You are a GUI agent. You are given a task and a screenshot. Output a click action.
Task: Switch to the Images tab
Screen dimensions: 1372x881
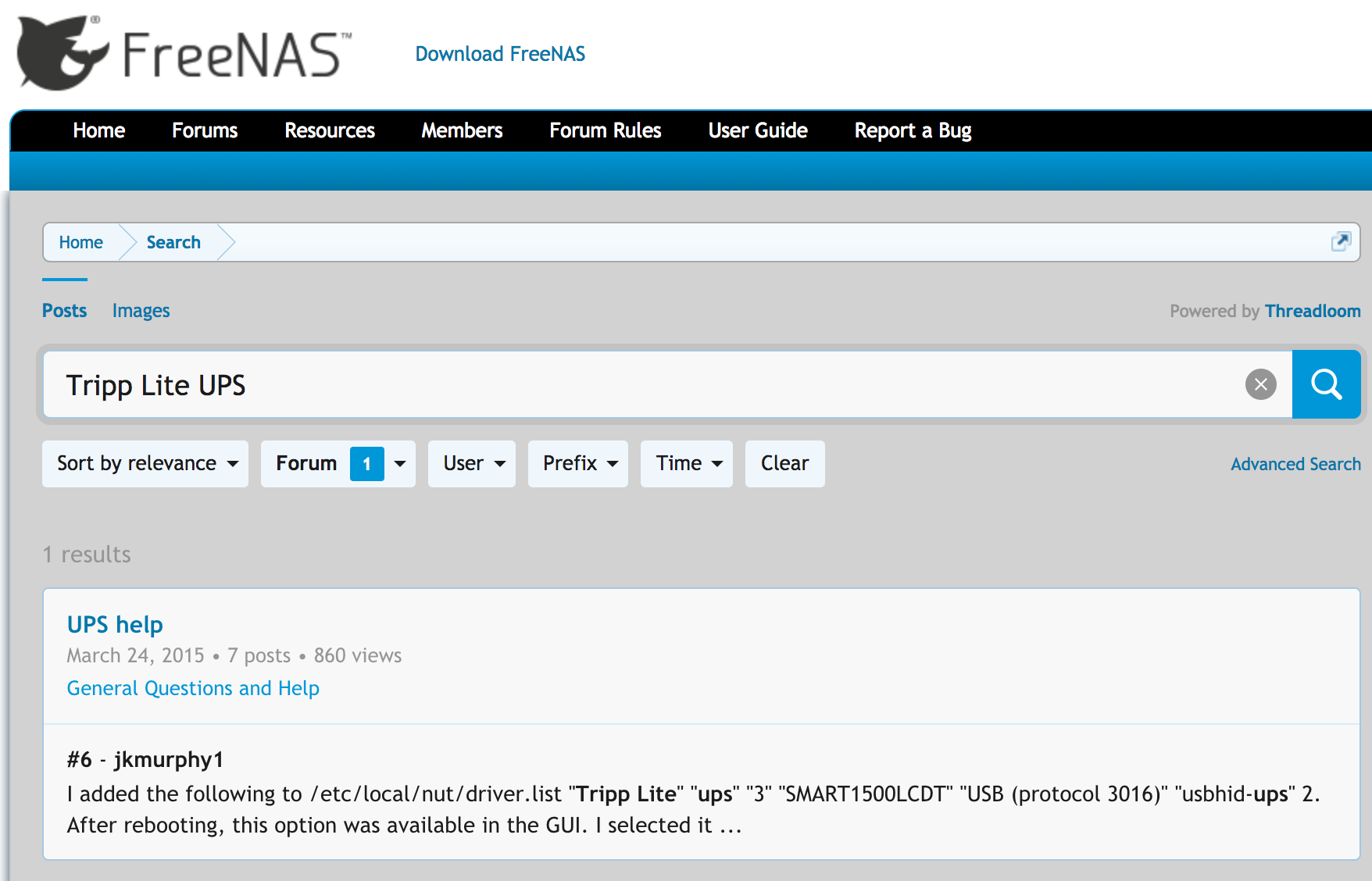pos(141,311)
